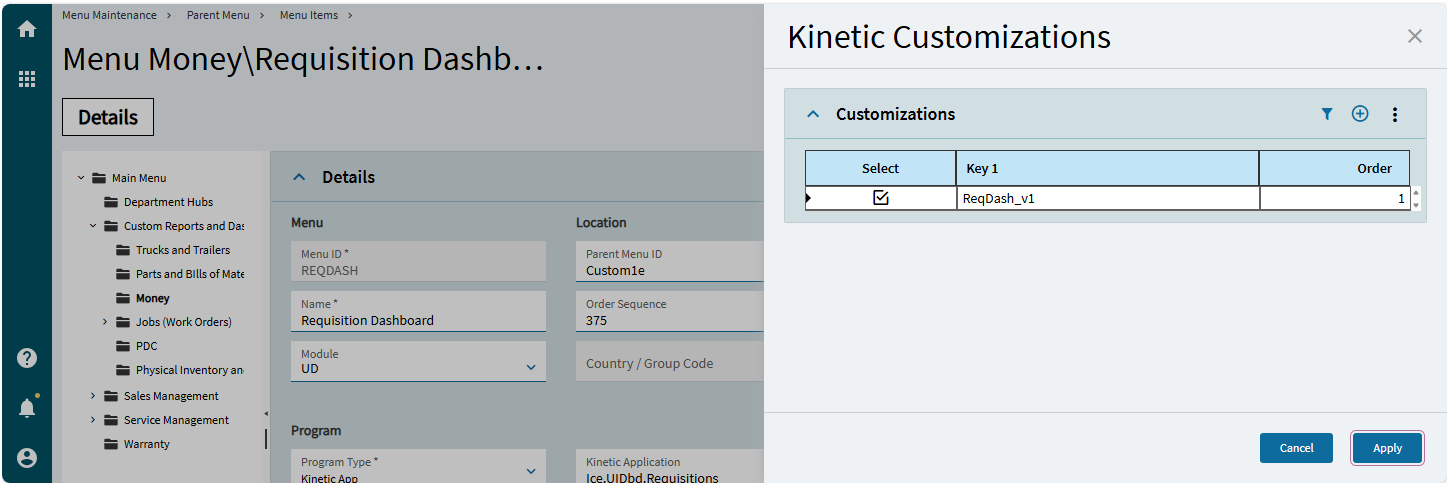The image size is (1449, 485).
Task: Click the Customizations filter icon
Action: 1327,114
